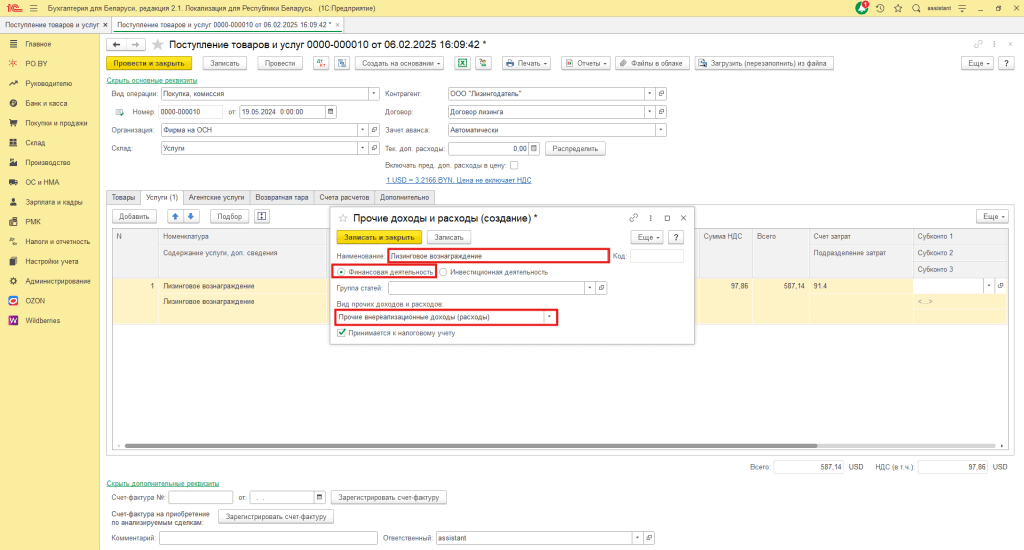
Task: Click the Код field in dialog
Action: [x=657, y=256]
